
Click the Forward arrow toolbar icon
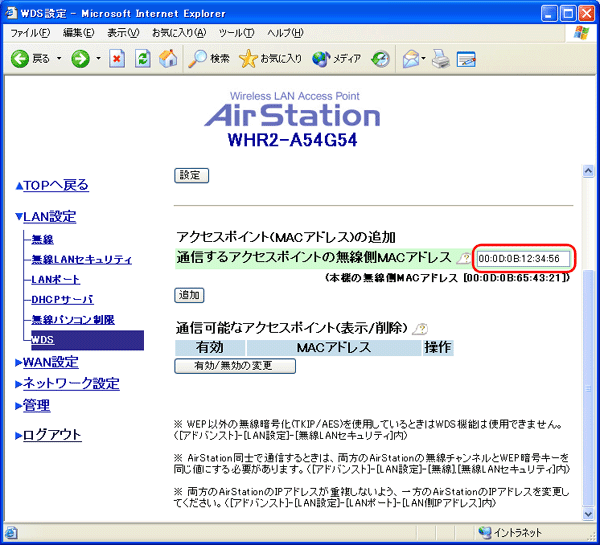click(x=80, y=59)
